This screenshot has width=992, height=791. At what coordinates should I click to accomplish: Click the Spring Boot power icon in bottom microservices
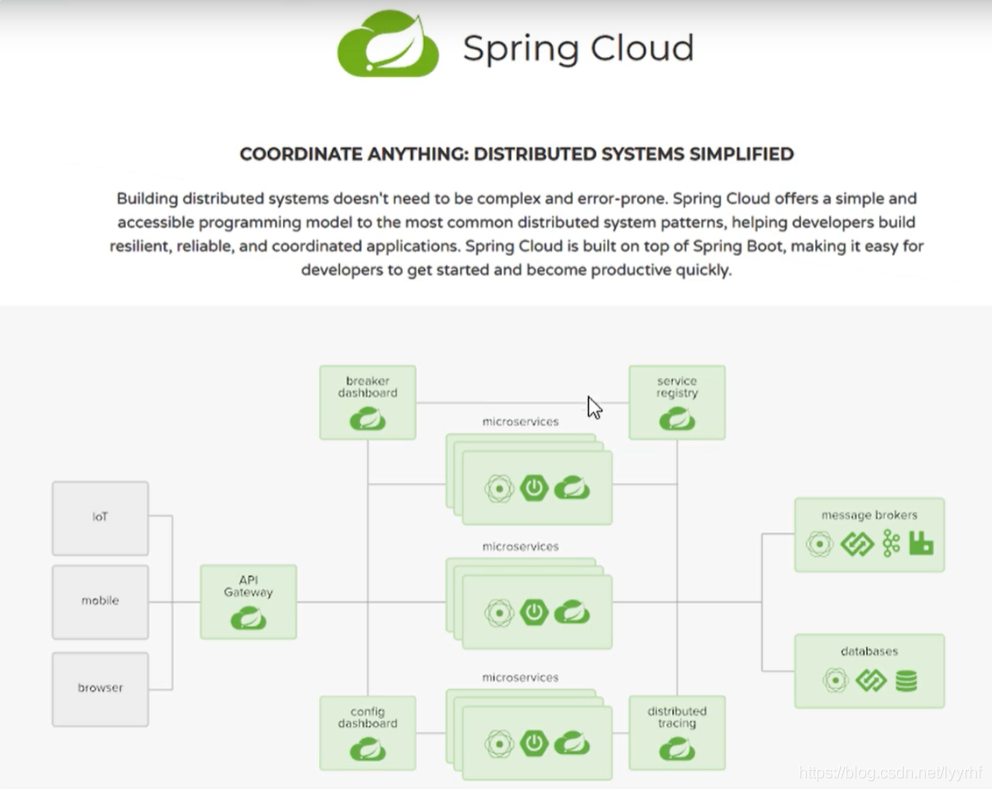(534, 743)
